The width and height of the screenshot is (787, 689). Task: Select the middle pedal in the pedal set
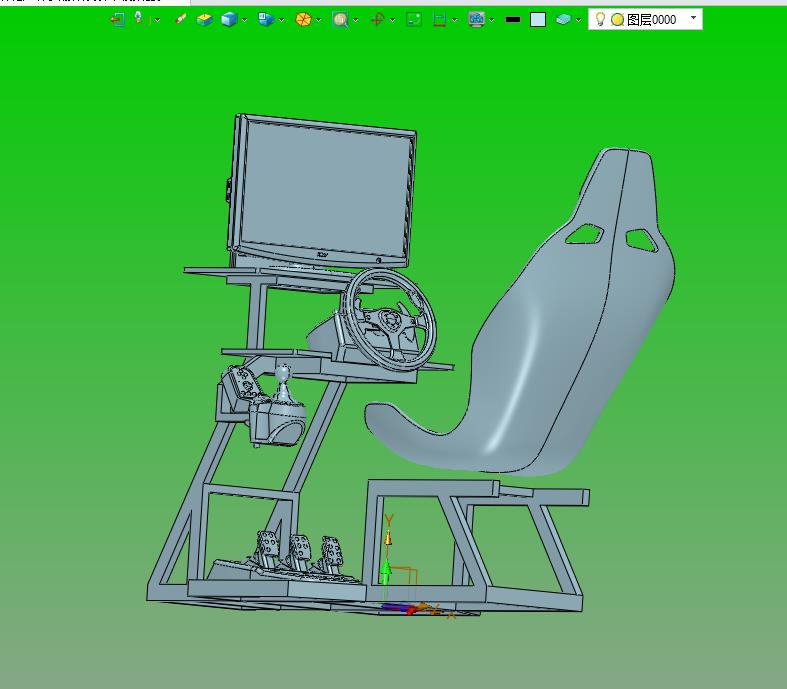[x=300, y=549]
